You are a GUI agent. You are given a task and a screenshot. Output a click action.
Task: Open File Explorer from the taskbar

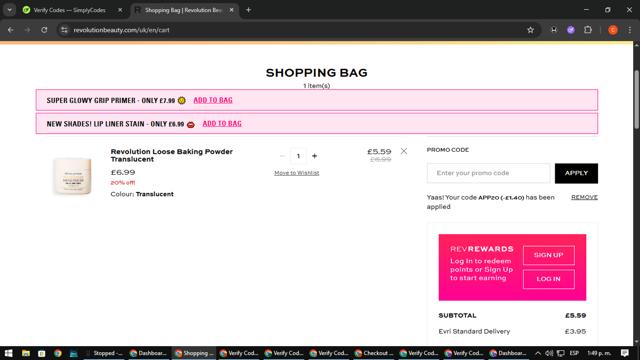coord(25,353)
